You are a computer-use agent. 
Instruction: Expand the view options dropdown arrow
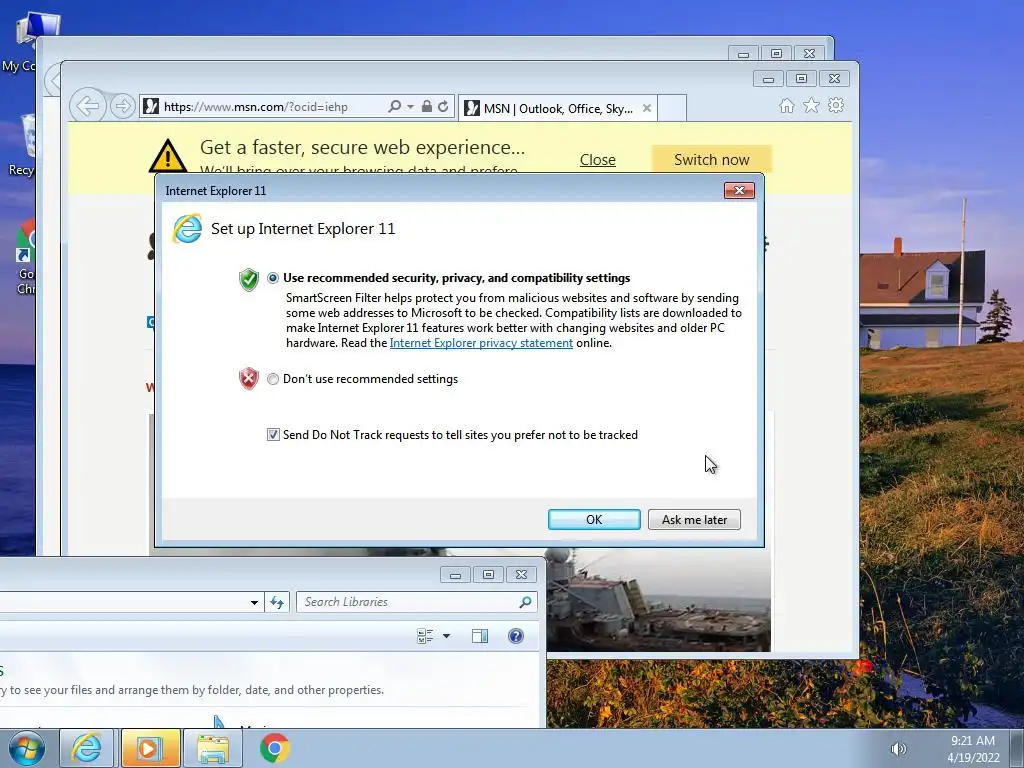pos(447,636)
